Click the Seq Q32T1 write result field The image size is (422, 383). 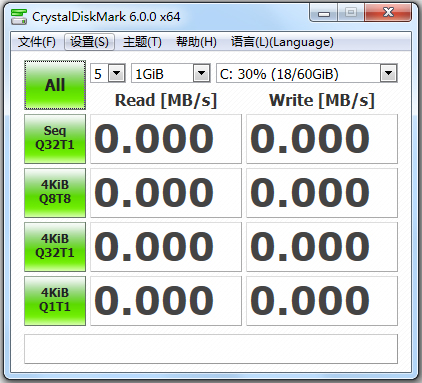point(322,139)
